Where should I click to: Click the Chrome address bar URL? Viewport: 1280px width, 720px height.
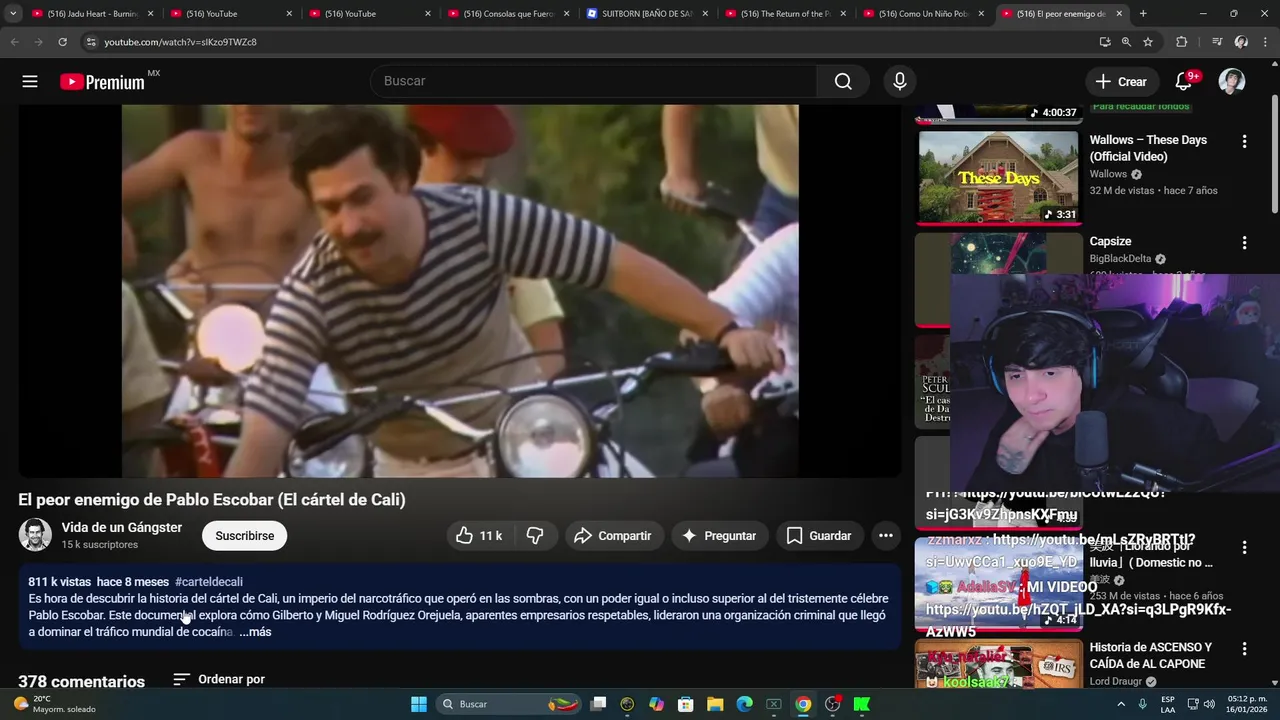click(x=181, y=42)
